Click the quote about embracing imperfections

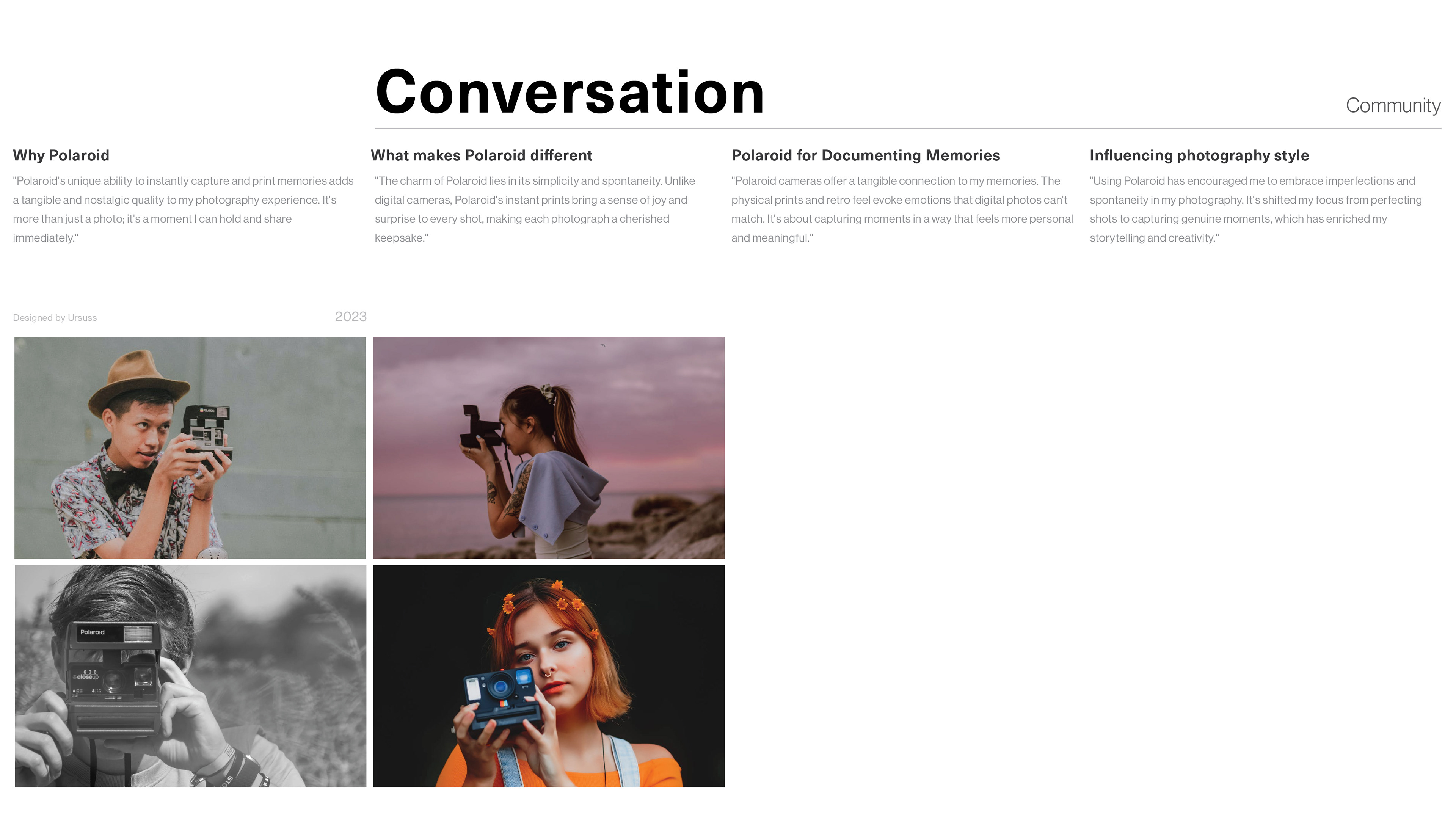[1255, 209]
